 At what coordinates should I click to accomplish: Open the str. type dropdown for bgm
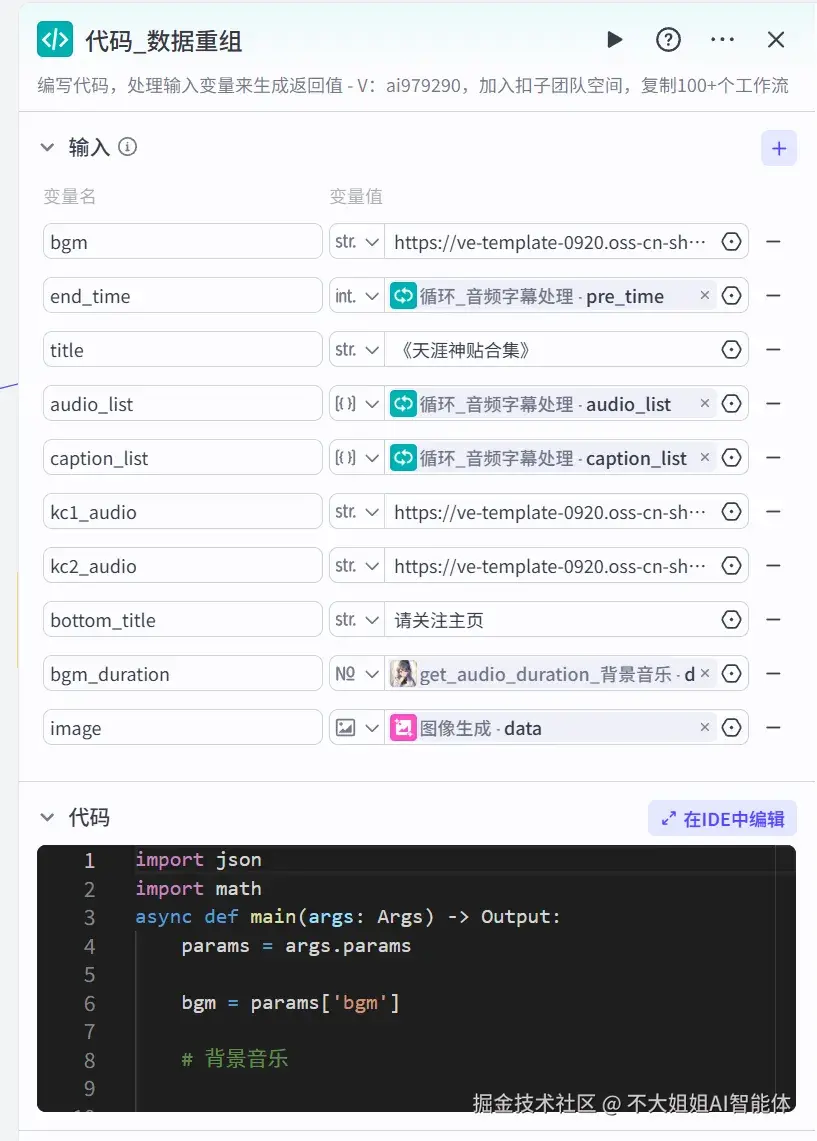(x=356, y=241)
